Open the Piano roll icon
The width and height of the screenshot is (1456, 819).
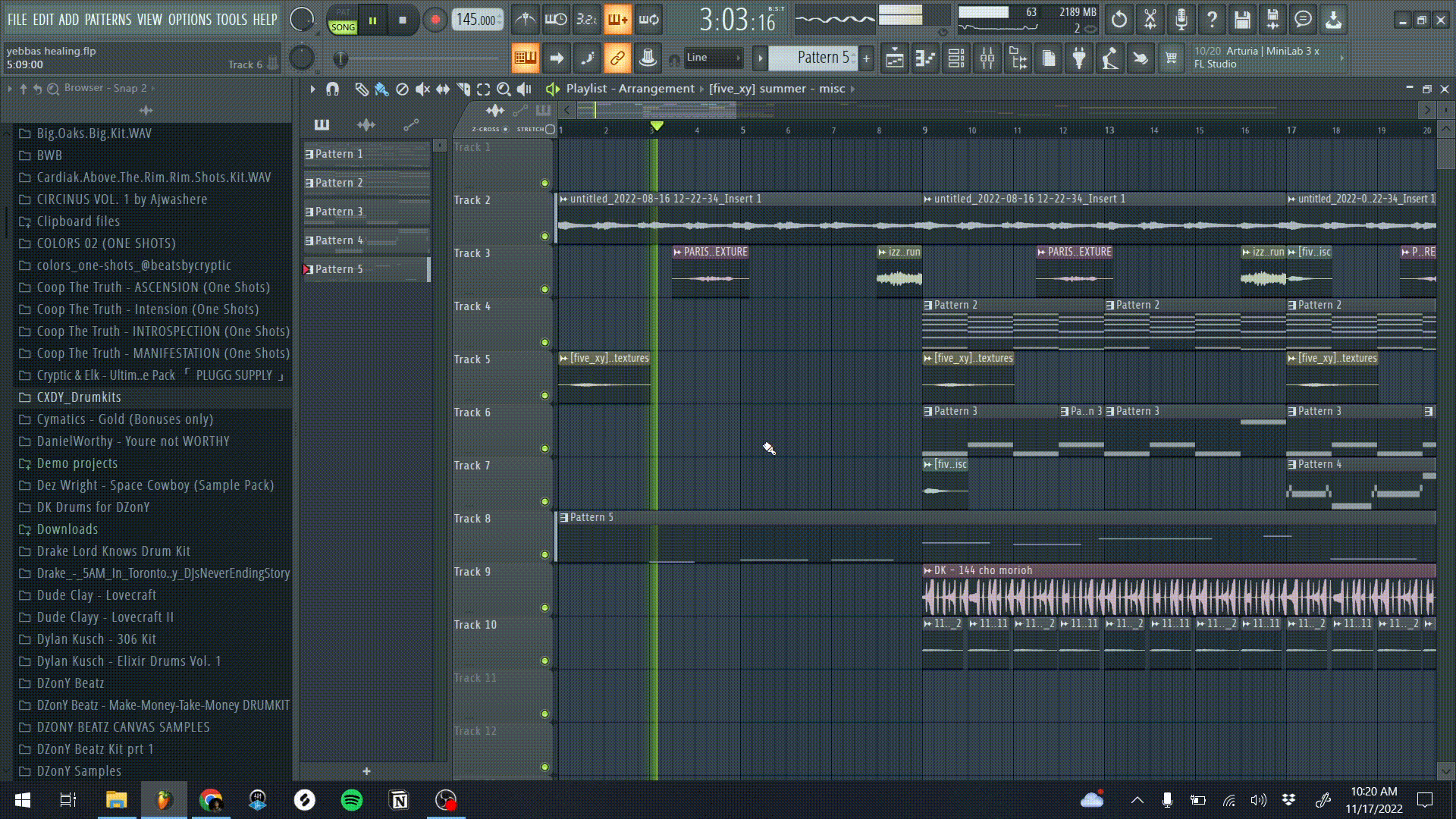pyautogui.click(x=925, y=58)
